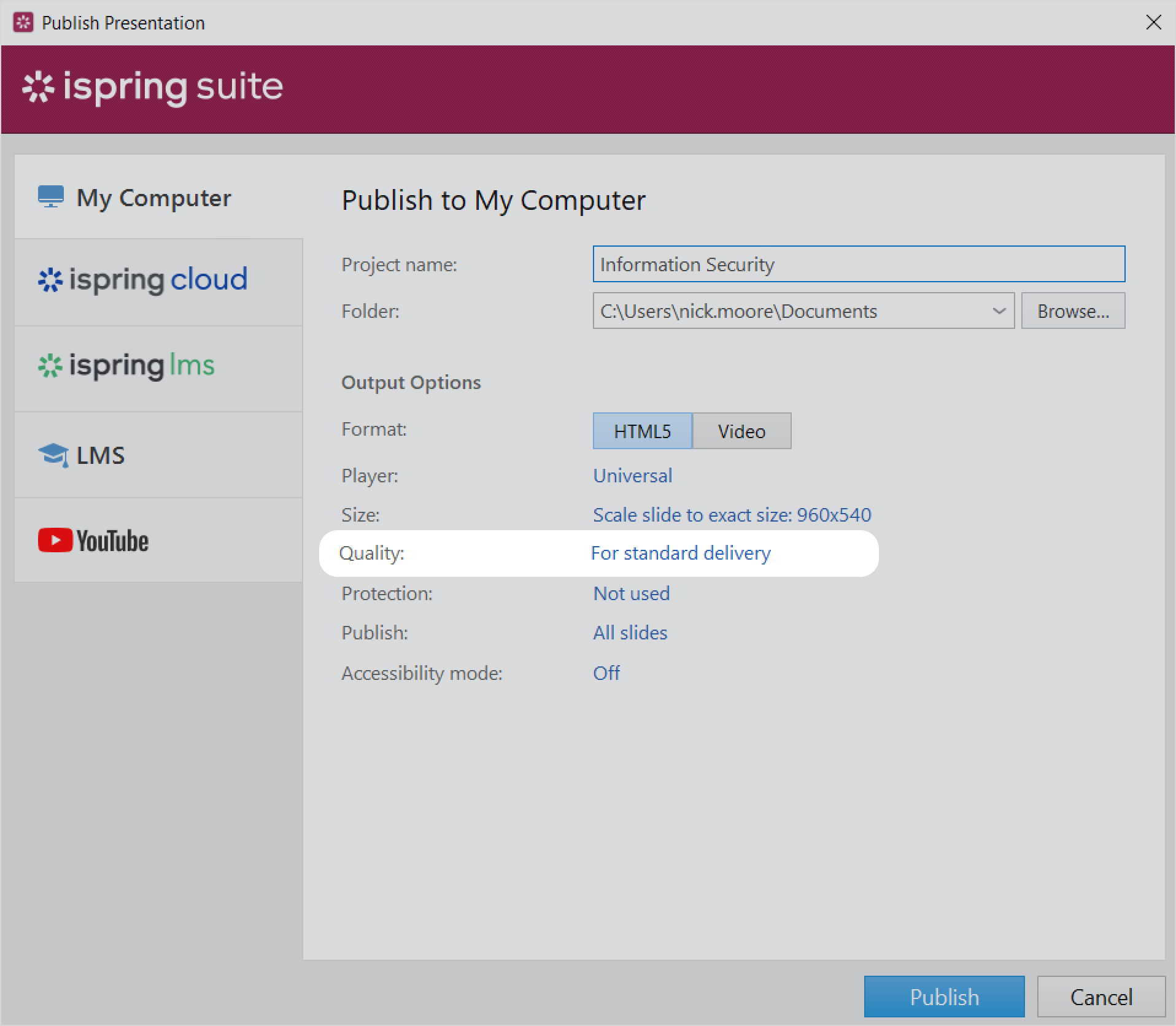Open Accessibility mode Off setting
Viewport: 1176px width, 1026px height.
coord(606,673)
